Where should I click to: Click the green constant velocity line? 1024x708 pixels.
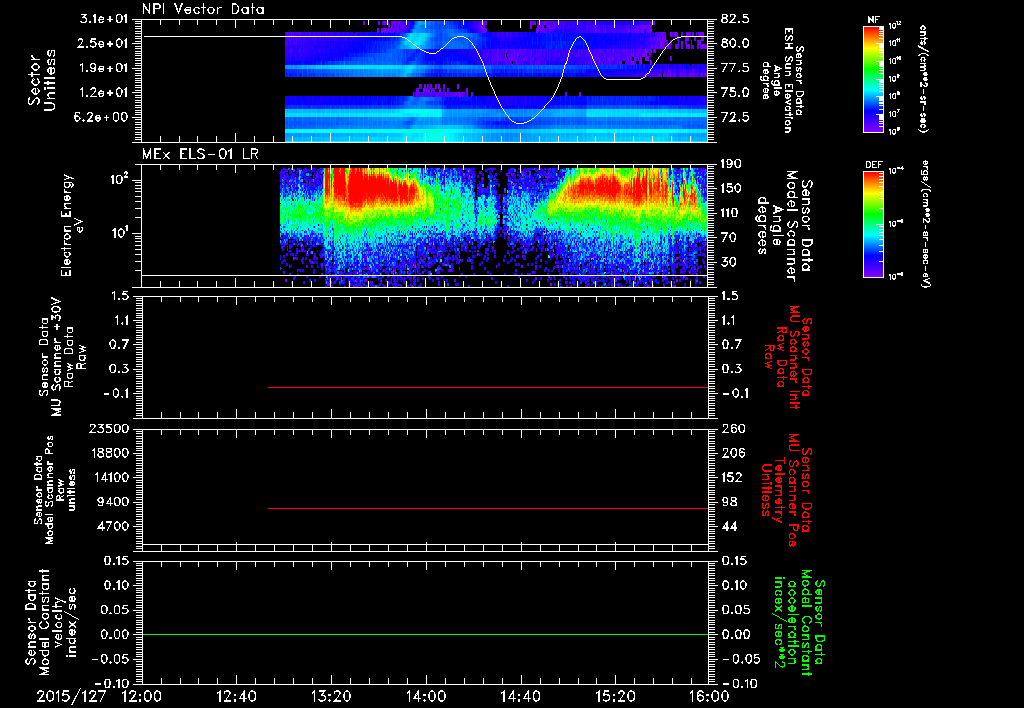(424, 634)
